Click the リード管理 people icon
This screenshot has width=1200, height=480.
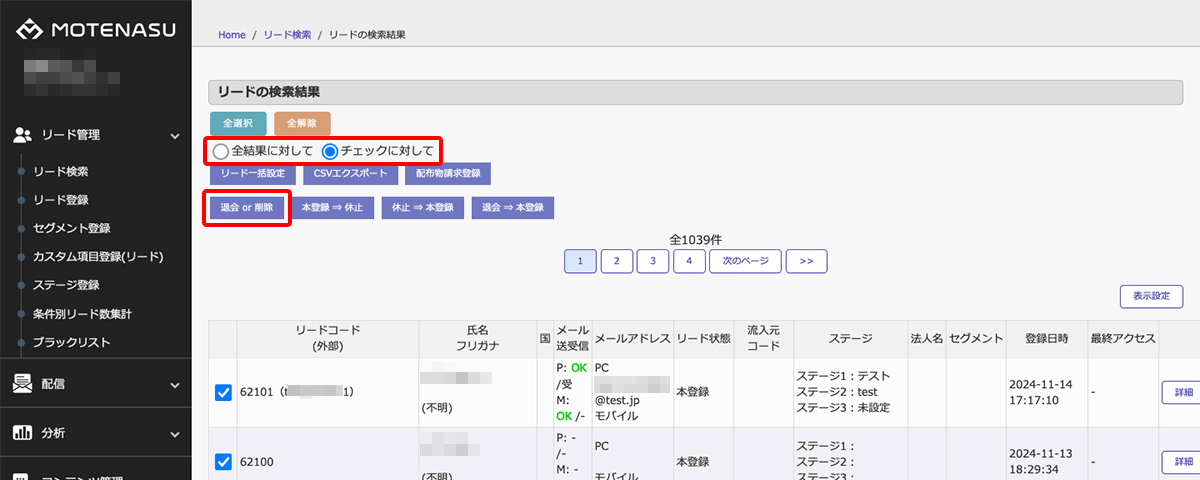pos(23,134)
